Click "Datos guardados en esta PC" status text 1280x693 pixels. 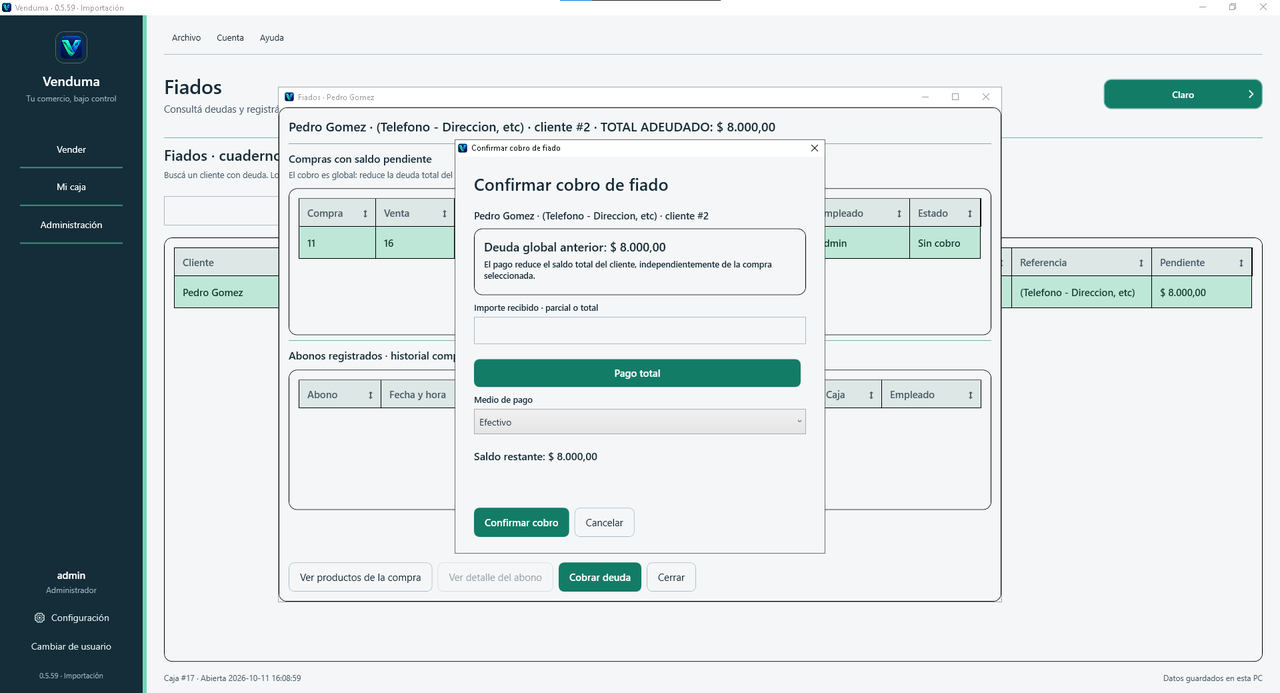1213,678
